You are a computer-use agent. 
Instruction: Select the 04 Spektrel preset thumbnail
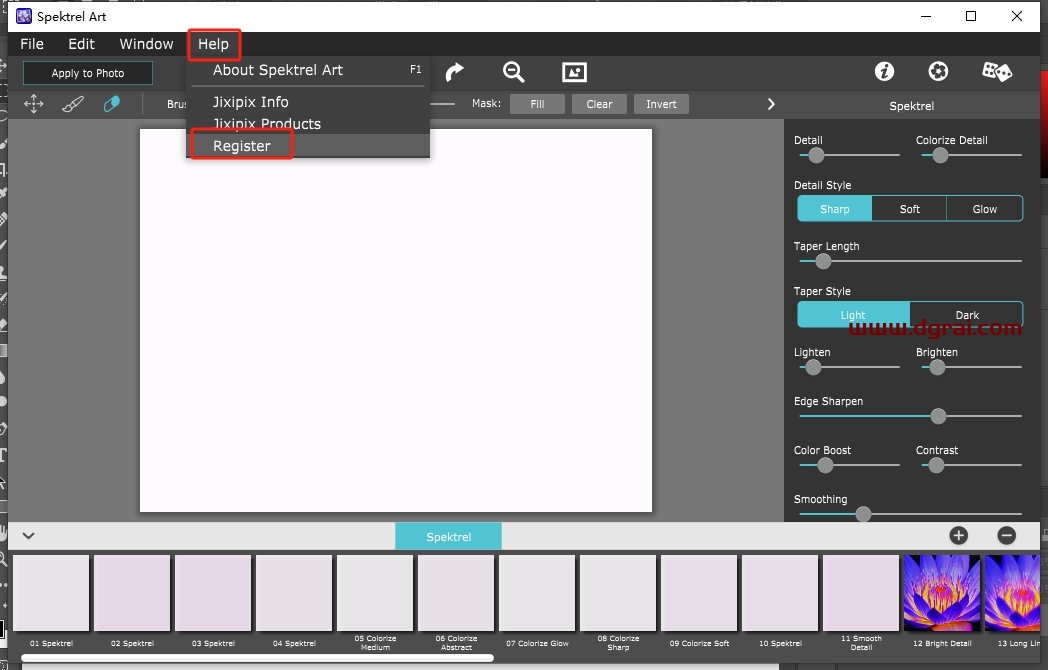pos(294,593)
